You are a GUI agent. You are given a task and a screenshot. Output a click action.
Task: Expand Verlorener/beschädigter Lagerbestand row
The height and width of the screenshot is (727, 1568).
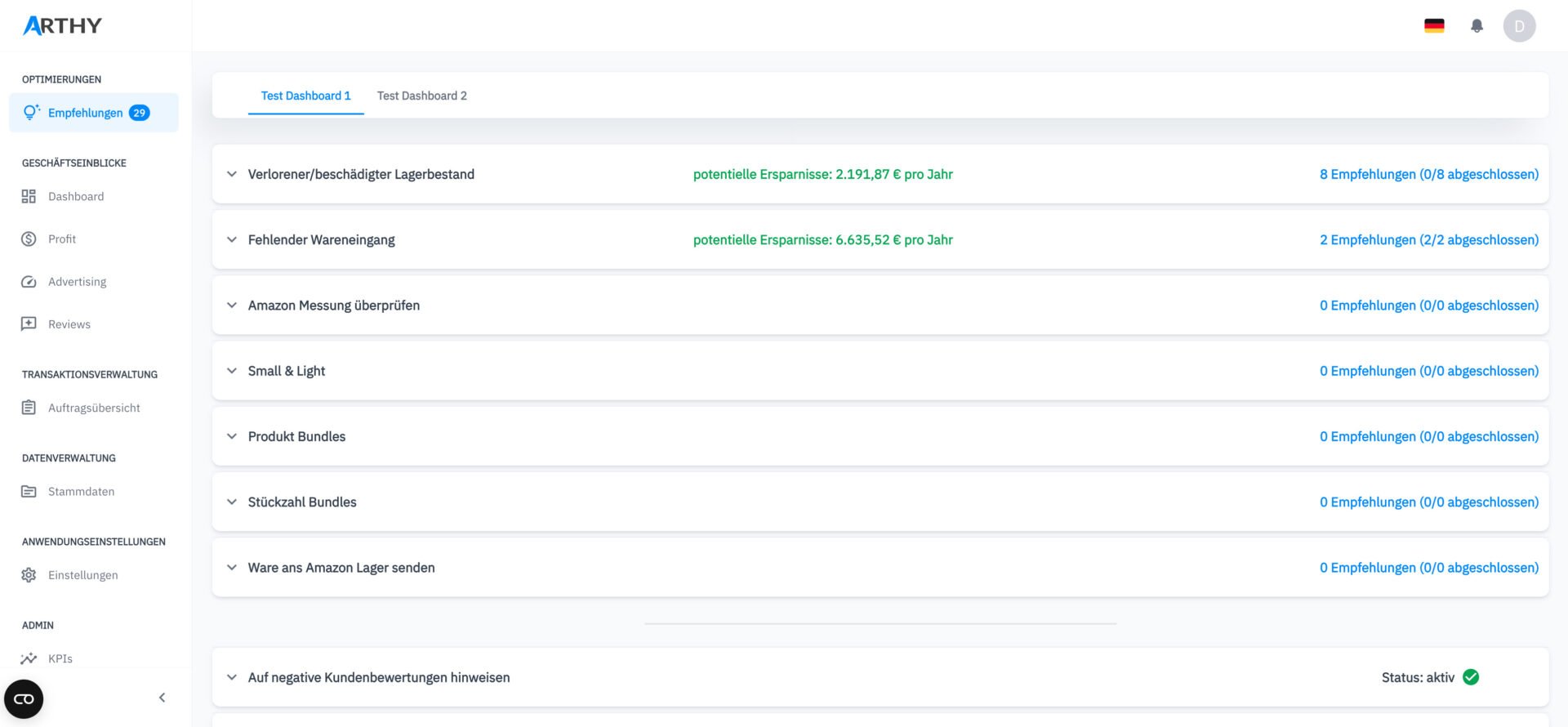coord(232,174)
